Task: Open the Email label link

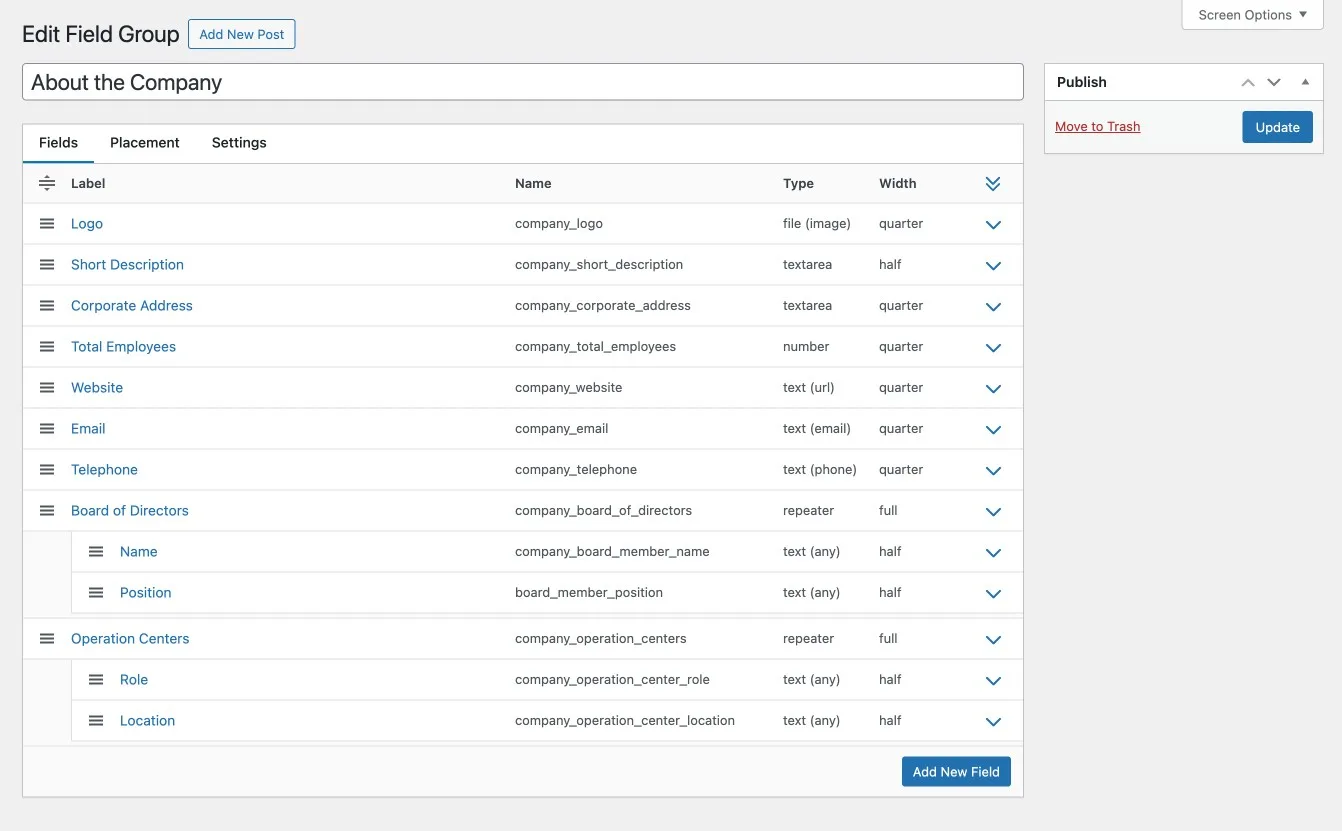Action: 88,429
